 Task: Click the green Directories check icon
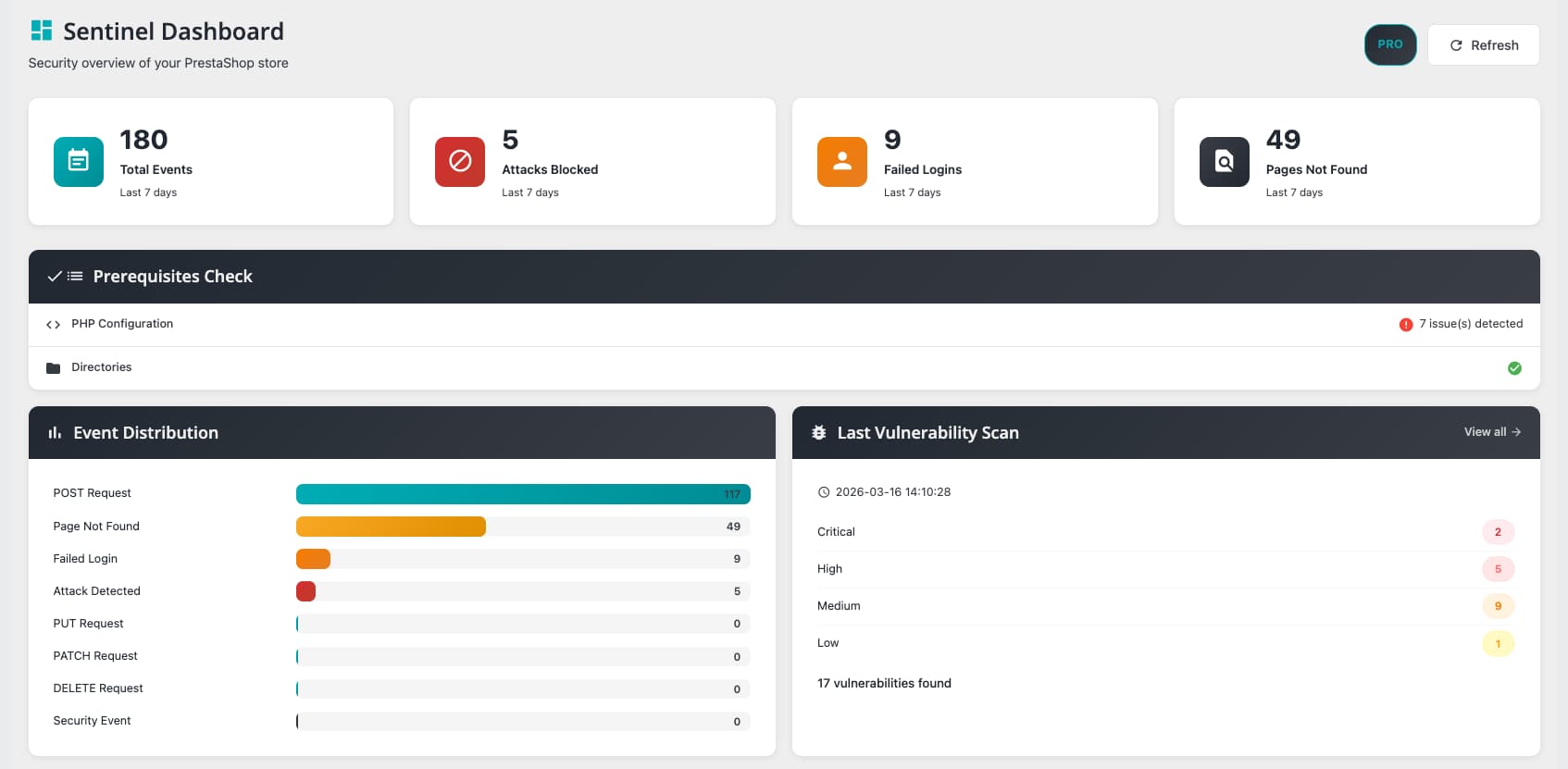[1514, 368]
